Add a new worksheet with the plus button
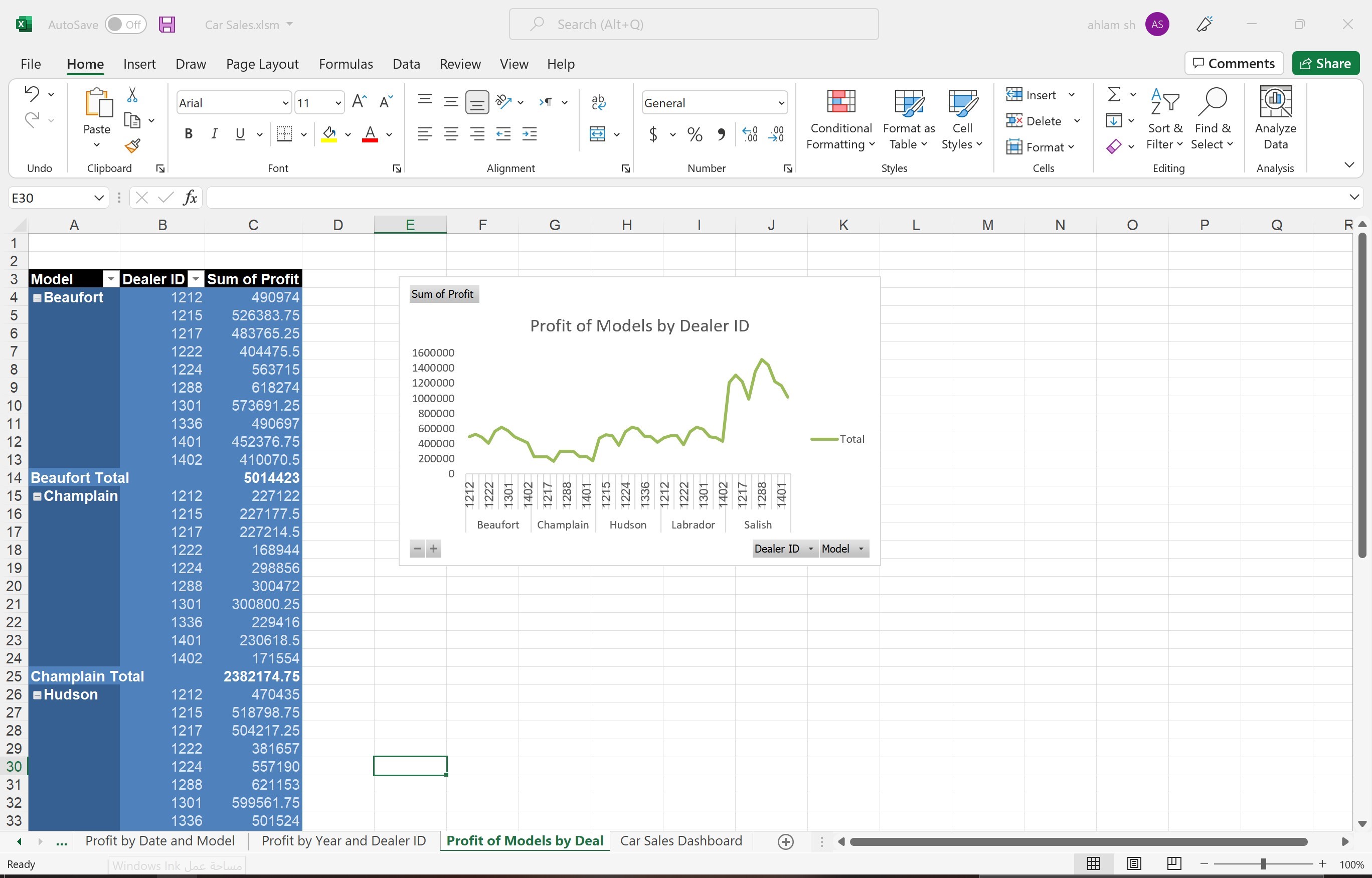Image resolution: width=1372 pixels, height=878 pixels. 785,841
